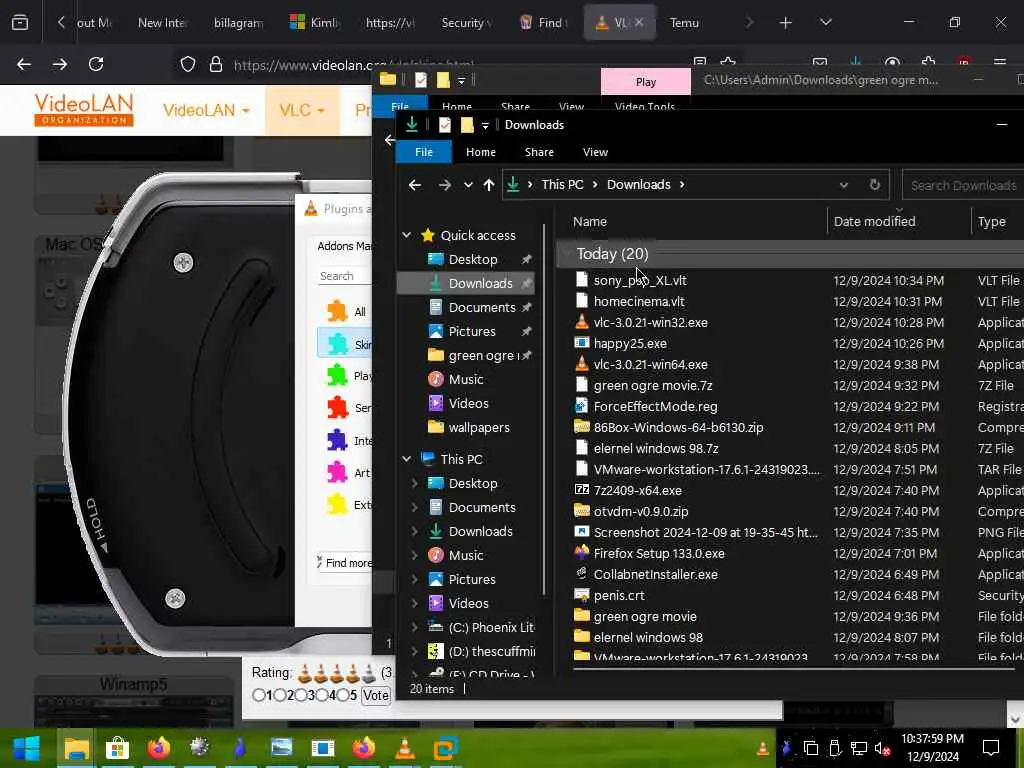Select the 7z2409-x64.exe file icon
1024x768 pixels.
click(x=581, y=490)
